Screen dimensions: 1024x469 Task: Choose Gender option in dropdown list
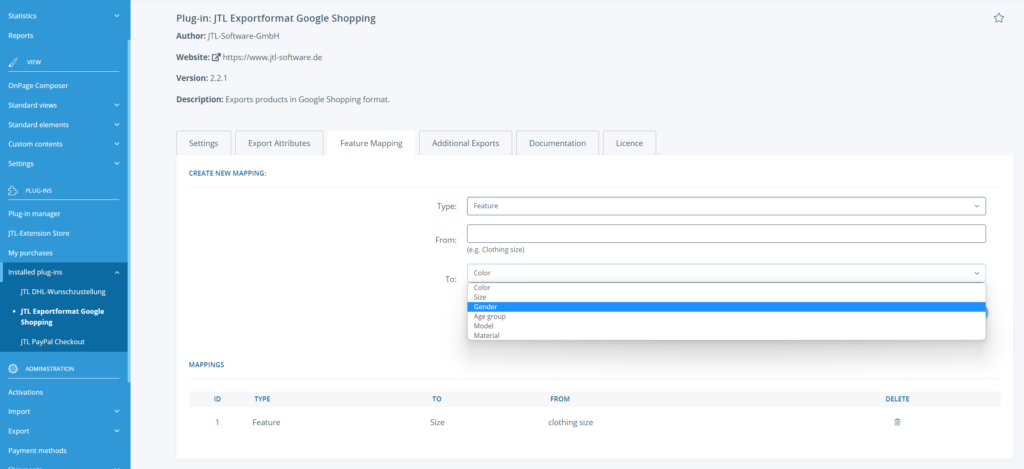[x=726, y=307]
